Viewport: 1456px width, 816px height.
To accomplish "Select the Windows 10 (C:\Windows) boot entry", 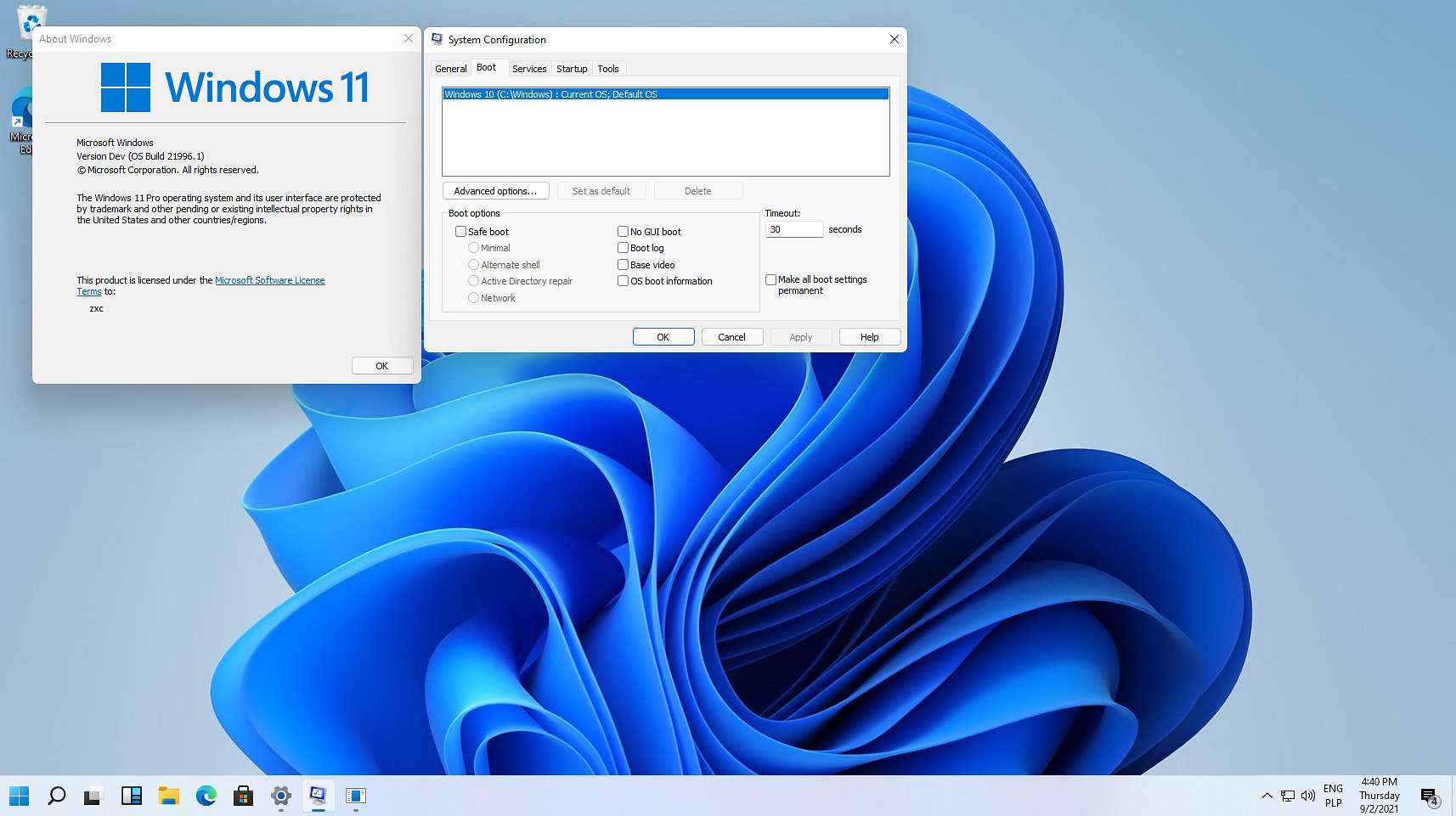I will pyautogui.click(x=666, y=94).
